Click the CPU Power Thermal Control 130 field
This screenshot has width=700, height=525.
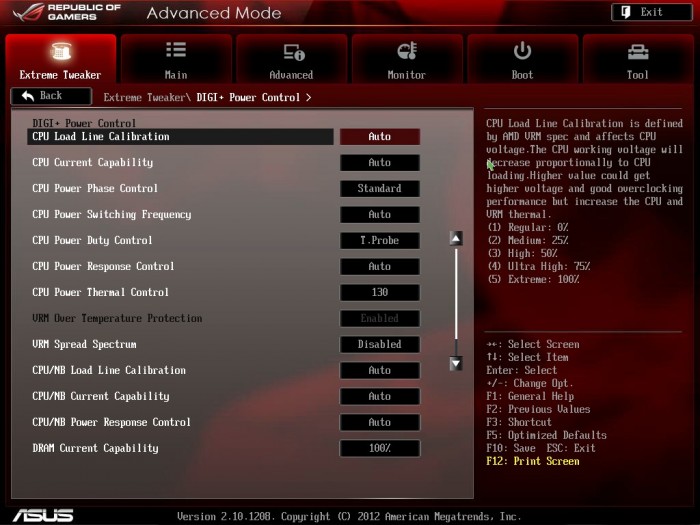click(379, 293)
